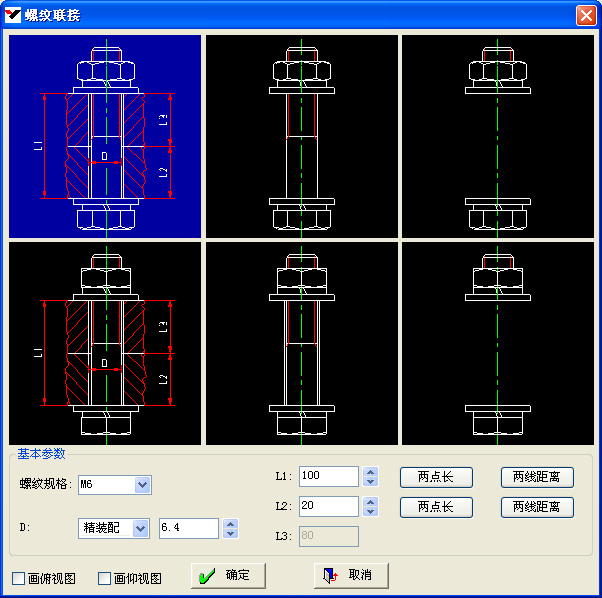Select the top-right bolt connection thumbnail
Screen dimensions: 602x598
(x=497, y=137)
